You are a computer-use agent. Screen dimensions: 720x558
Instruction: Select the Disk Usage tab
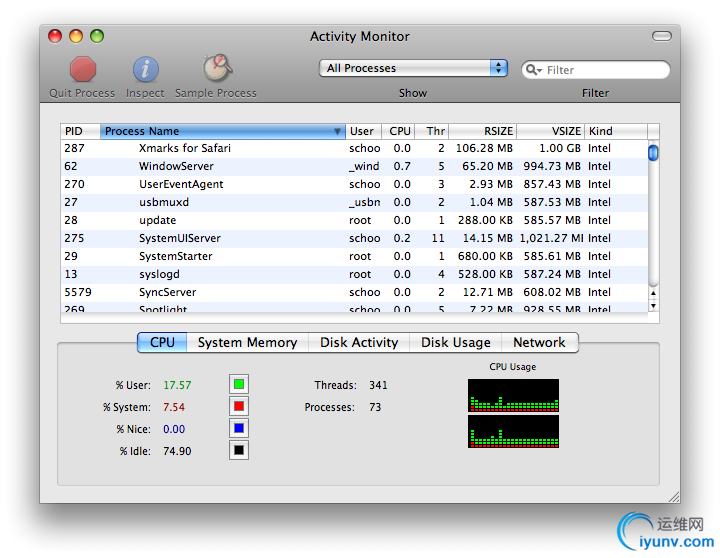455,342
